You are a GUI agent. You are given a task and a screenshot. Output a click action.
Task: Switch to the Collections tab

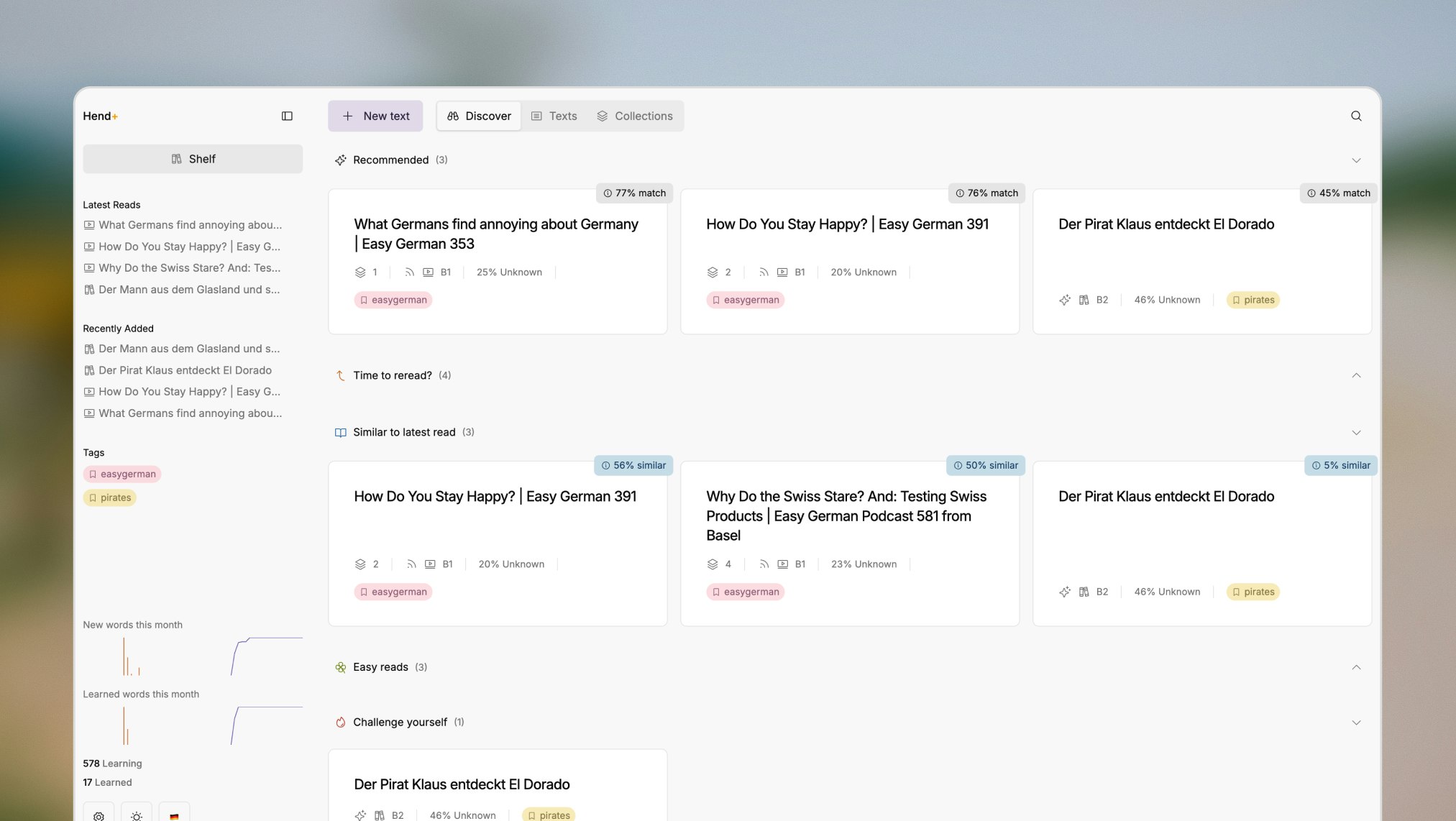pos(635,116)
